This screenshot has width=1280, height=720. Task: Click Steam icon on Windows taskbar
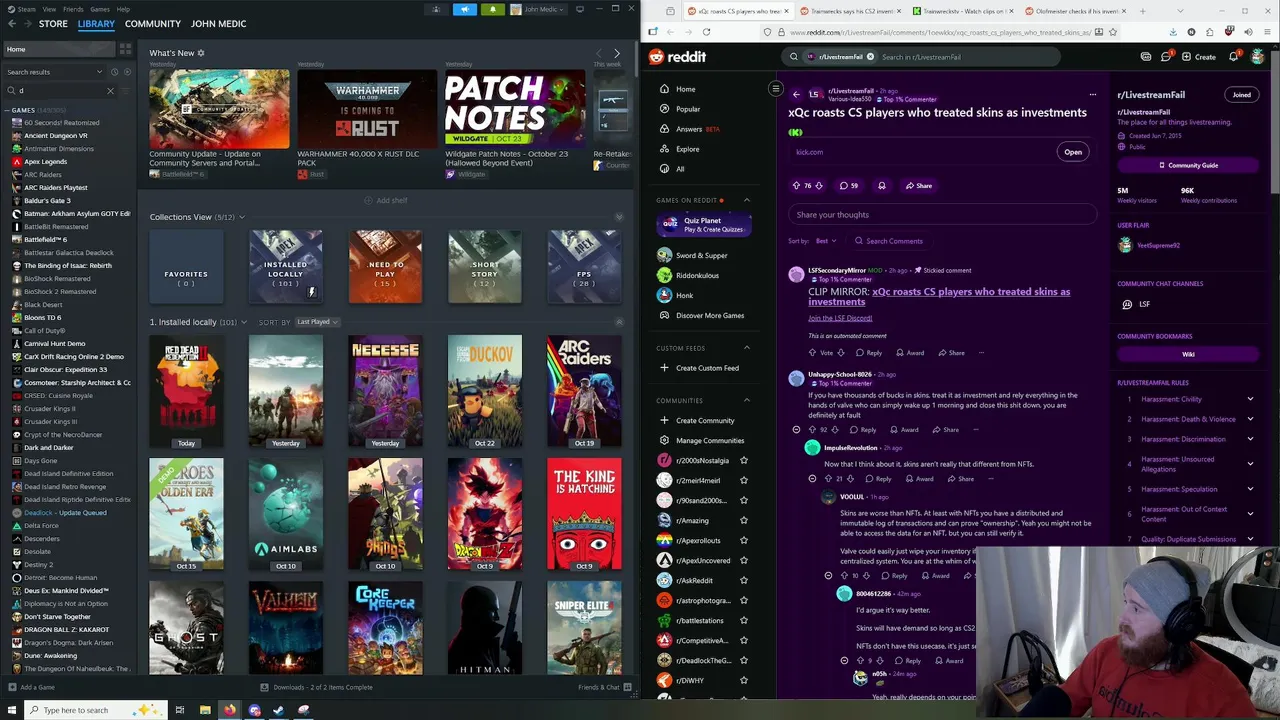(x=279, y=710)
